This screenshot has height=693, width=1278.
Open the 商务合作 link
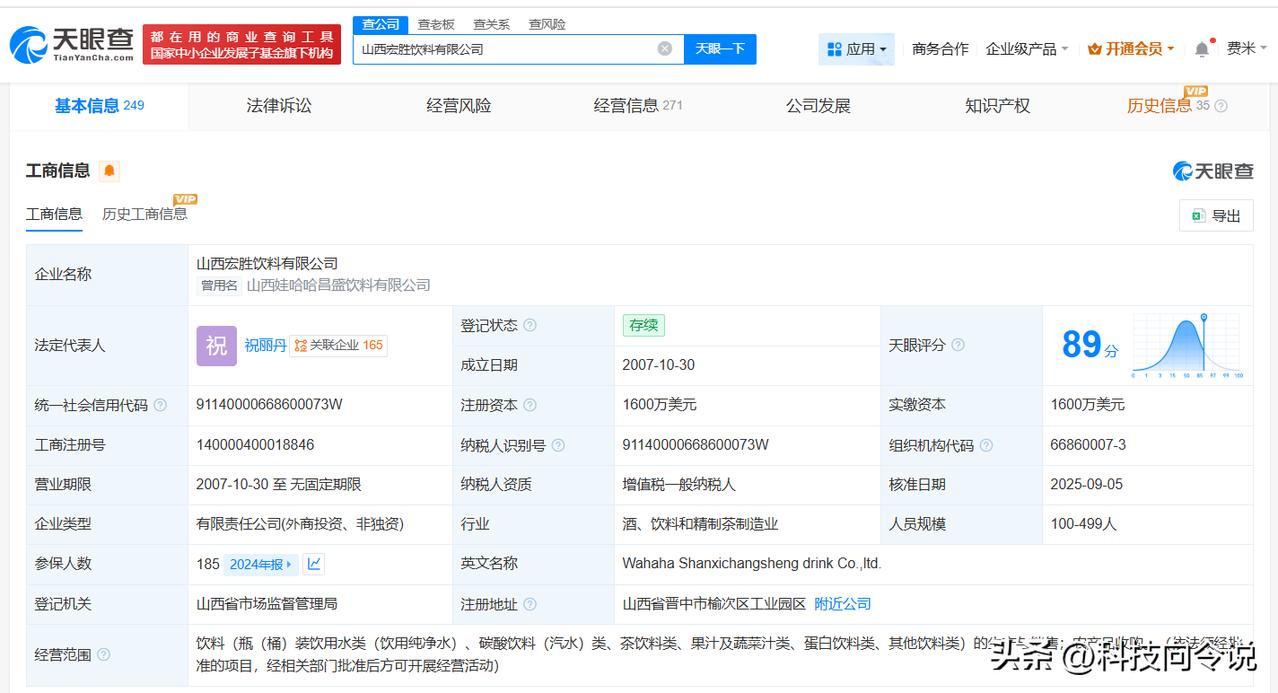pos(940,49)
